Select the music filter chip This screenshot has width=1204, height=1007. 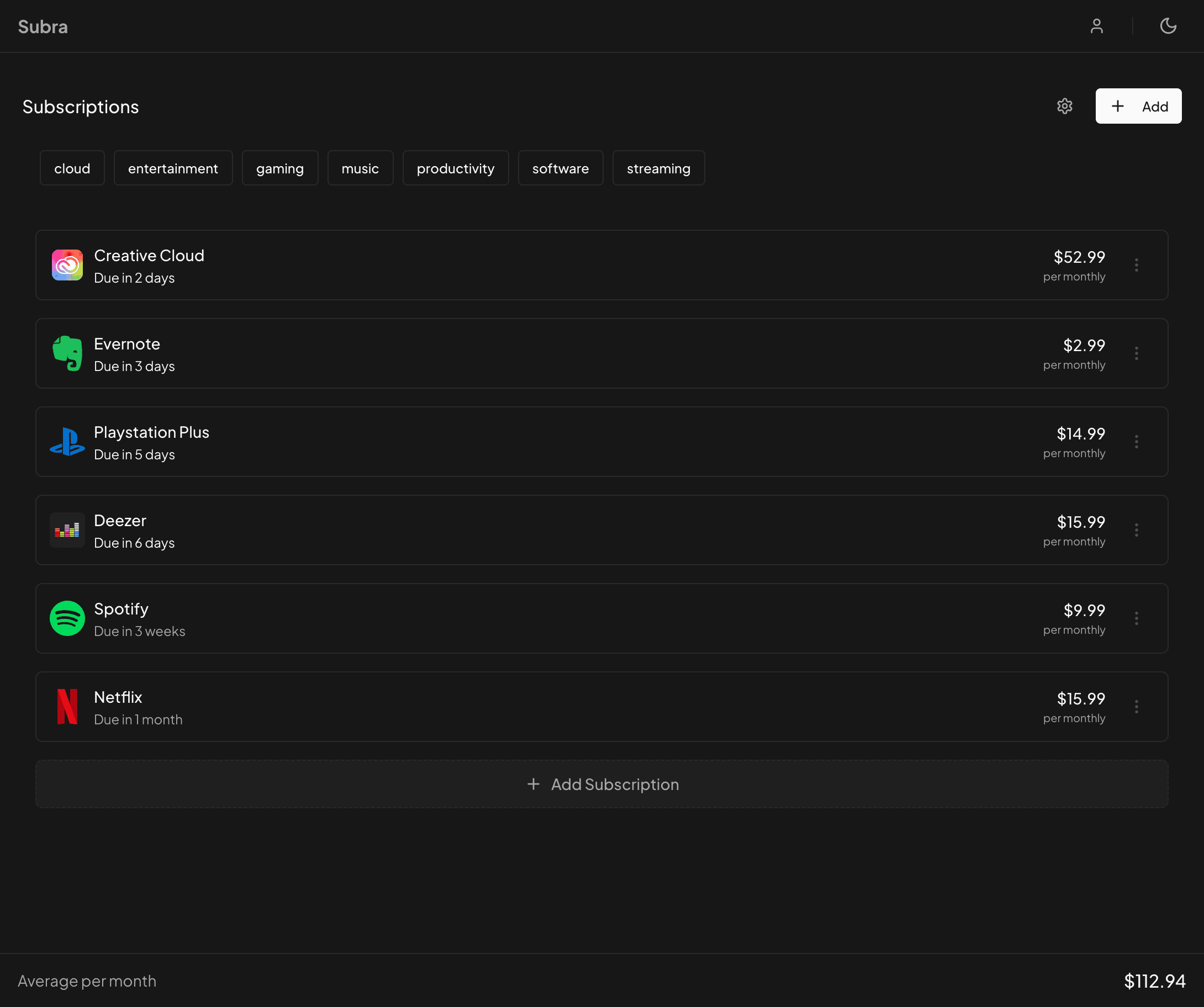pyautogui.click(x=360, y=168)
